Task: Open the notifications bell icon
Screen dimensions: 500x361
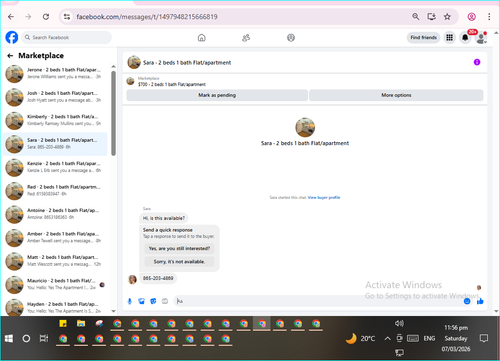Action: pos(465,38)
